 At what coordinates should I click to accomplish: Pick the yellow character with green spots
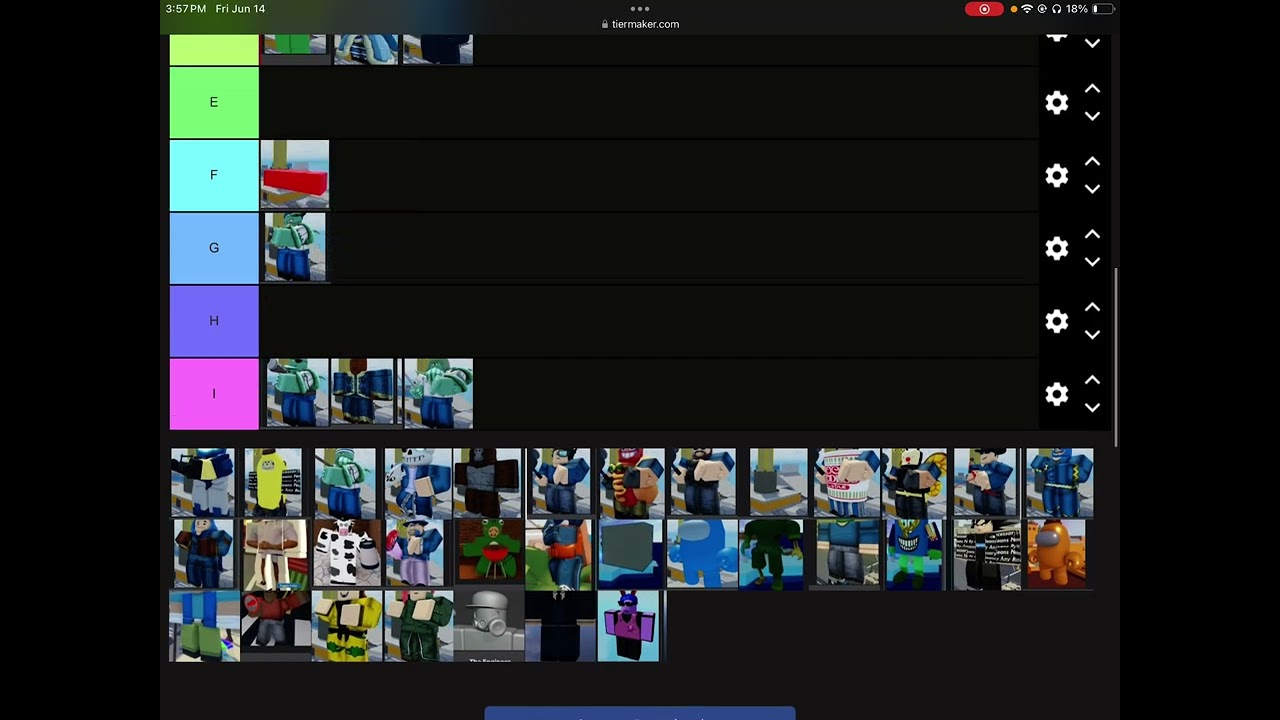pyautogui.click(x=346, y=626)
